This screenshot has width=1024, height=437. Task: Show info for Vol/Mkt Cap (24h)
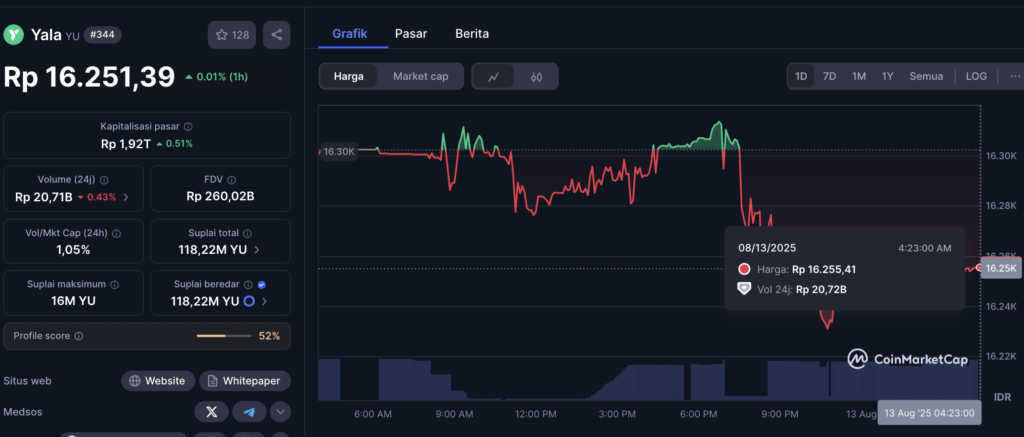pos(117,233)
